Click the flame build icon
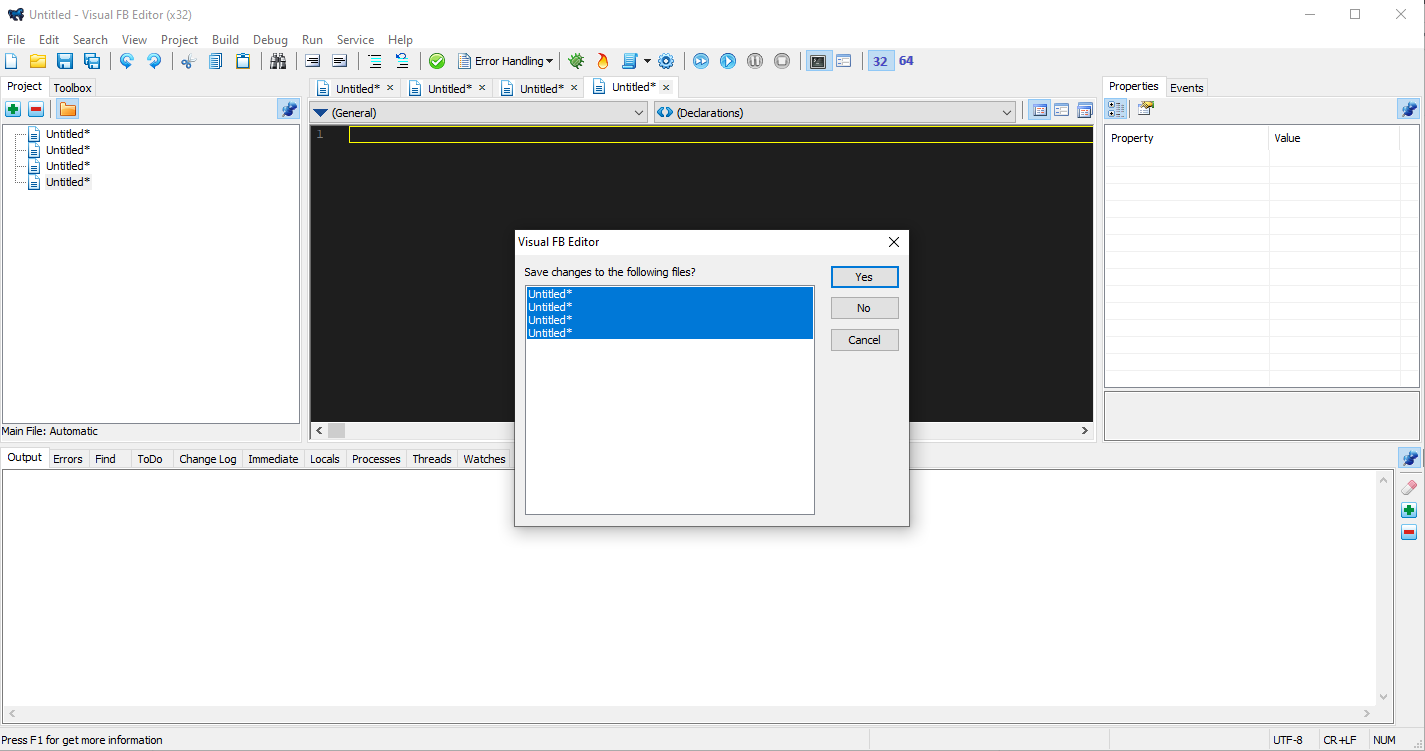This screenshot has height=751, width=1425. tap(602, 61)
